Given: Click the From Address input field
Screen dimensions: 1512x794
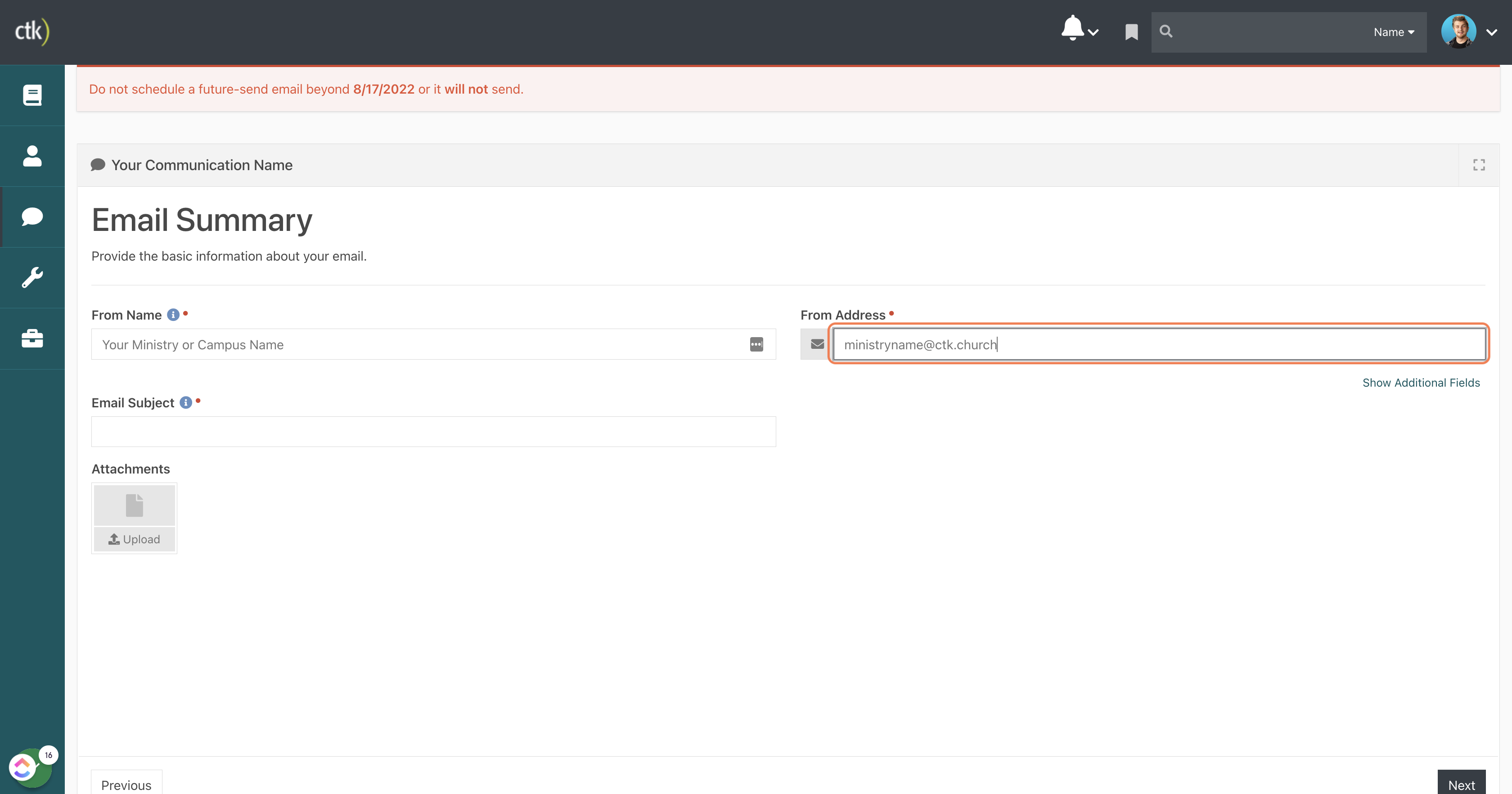Looking at the screenshot, I should (x=1159, y=344).
